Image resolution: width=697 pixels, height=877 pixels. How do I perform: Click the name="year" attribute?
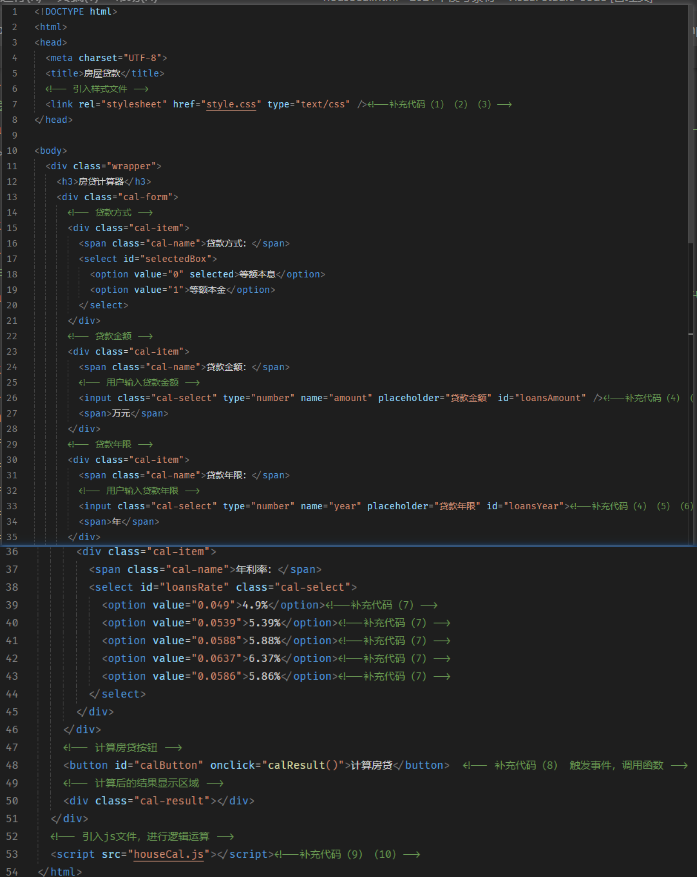(331, 506)
